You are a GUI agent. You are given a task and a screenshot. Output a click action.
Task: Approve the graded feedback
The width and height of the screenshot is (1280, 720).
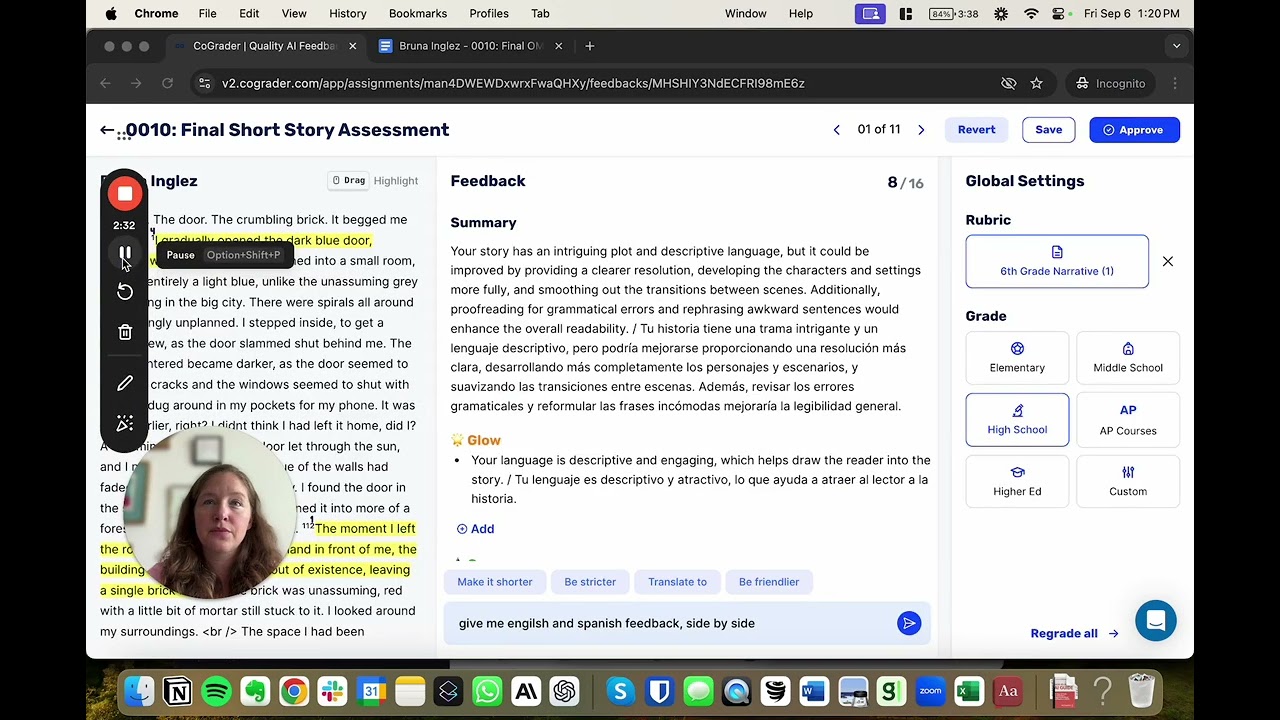1134,130
